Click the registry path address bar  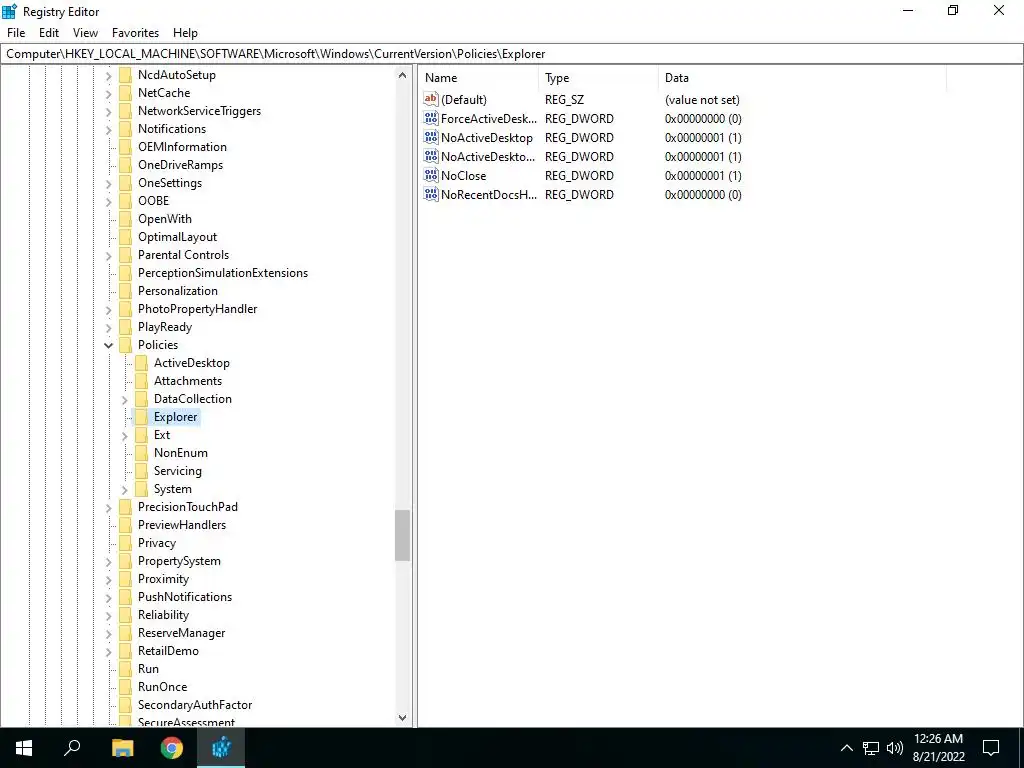[x=512, y=54]
